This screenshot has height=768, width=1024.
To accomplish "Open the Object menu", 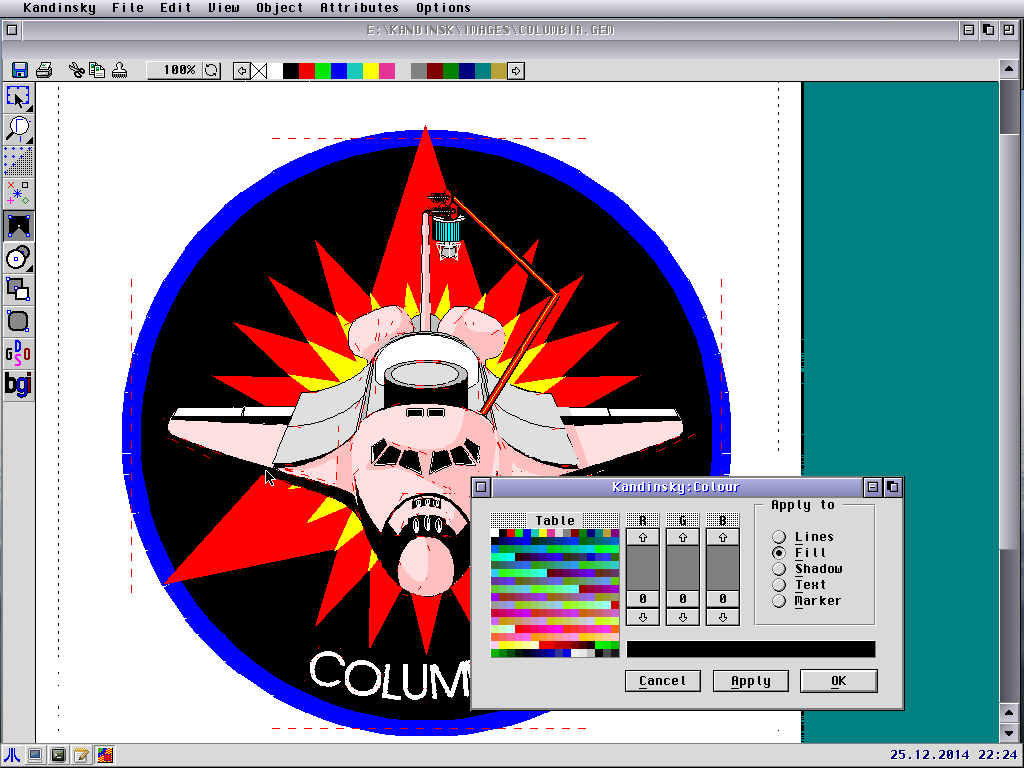I will [x=280, y=8].
